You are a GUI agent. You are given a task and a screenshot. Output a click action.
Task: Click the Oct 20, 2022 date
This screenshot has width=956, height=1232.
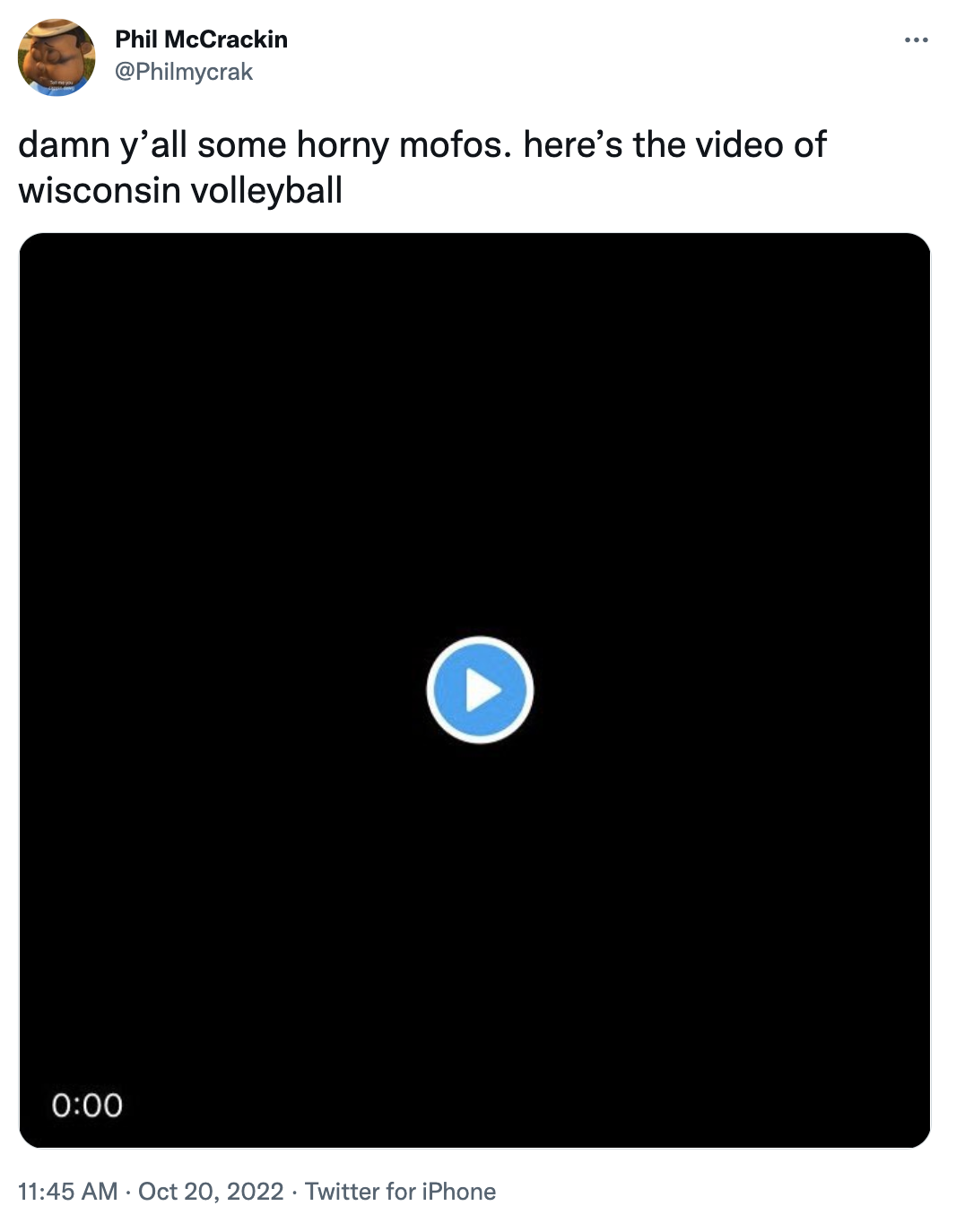coord(211,1191)
